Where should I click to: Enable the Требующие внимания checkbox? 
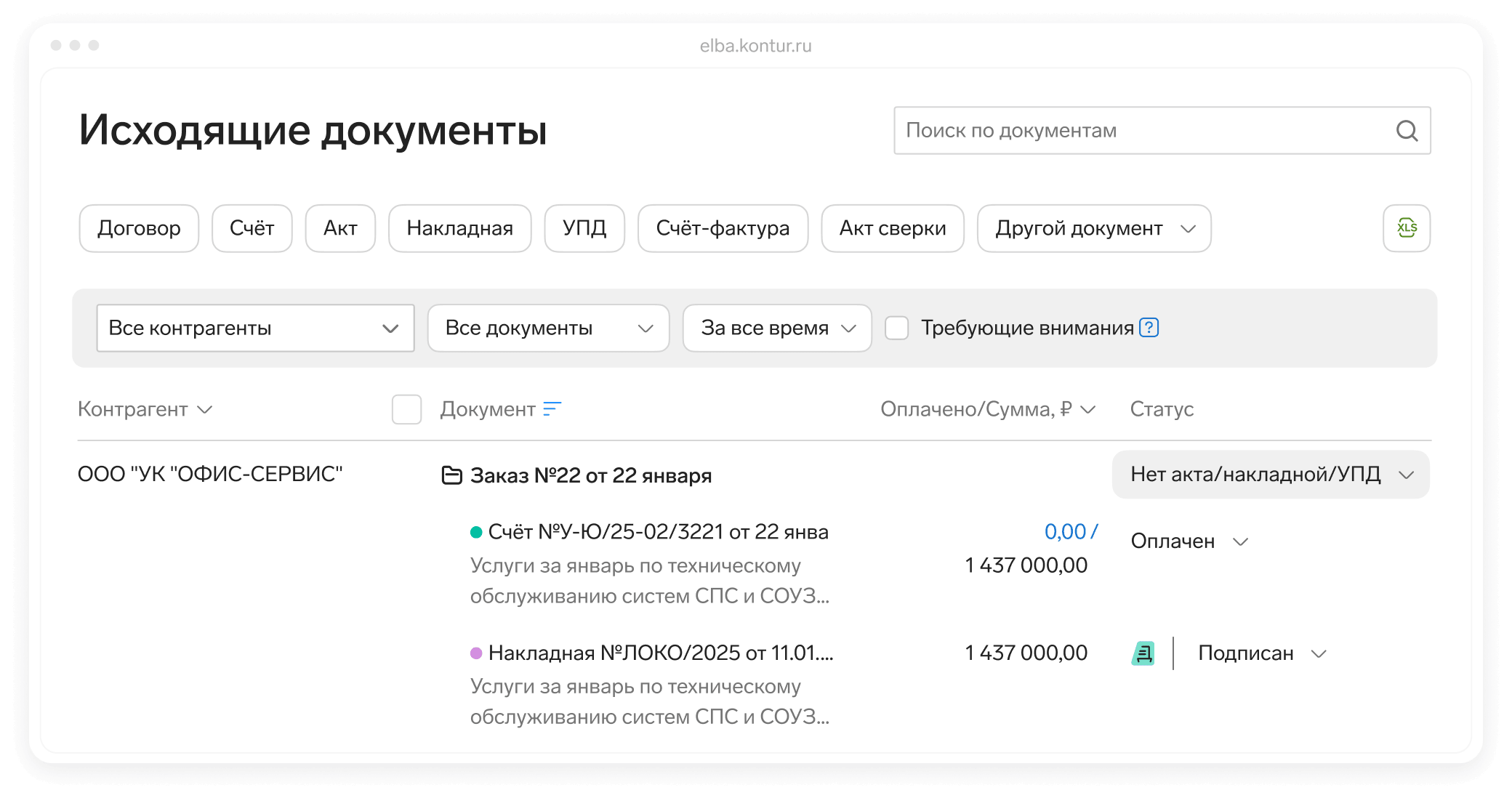[x=896, y=328]
